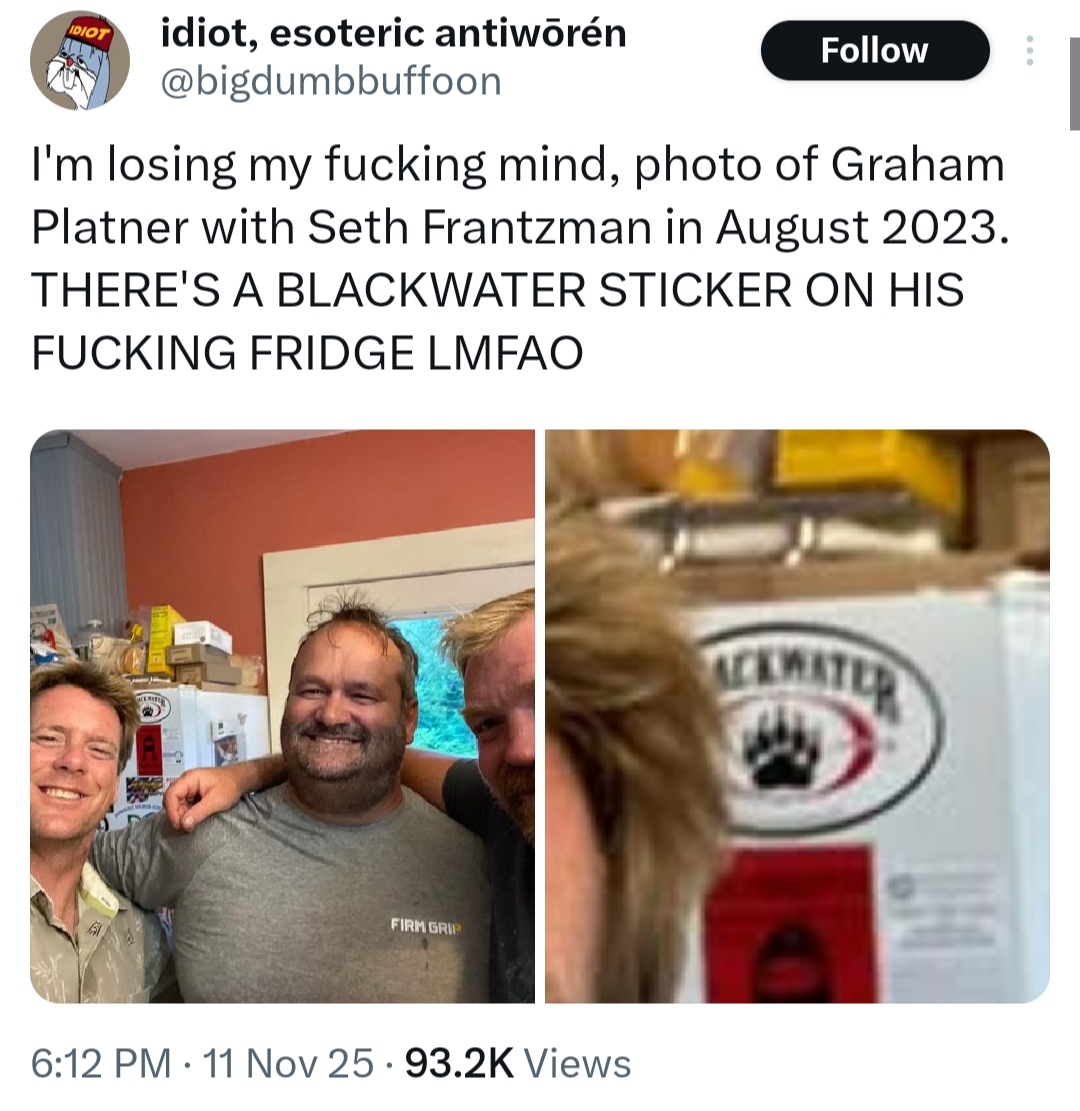Click the Follow button
The height and width of the screenshot is (1111, 1080).
pyautogui.click(x=874, y=50)
